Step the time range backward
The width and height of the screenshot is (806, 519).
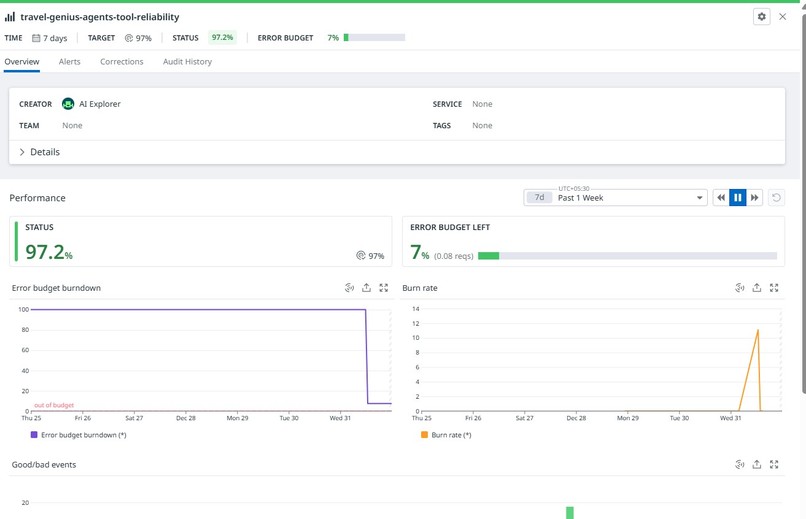[721, 198]
